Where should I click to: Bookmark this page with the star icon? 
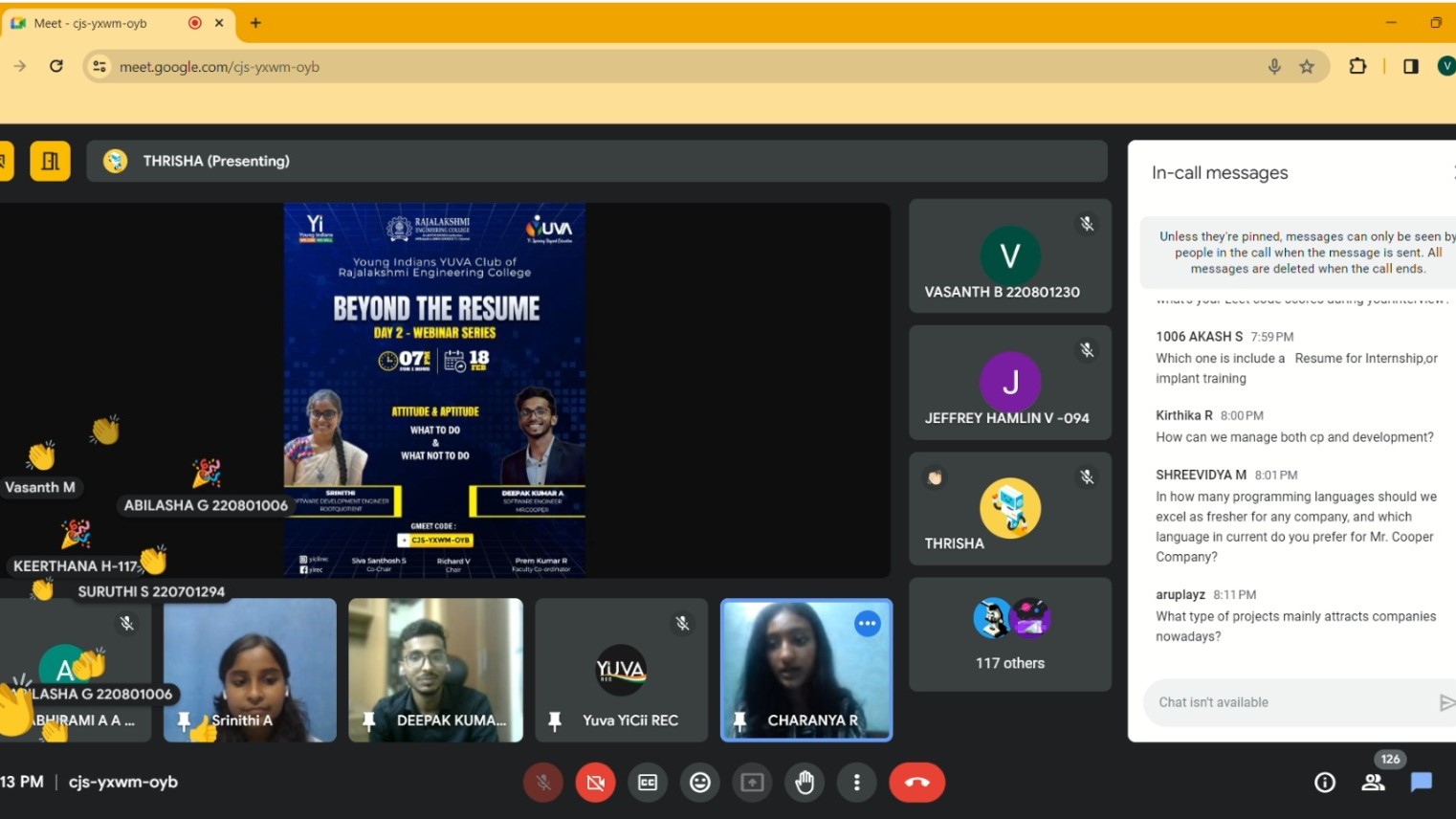[1307, 66]
